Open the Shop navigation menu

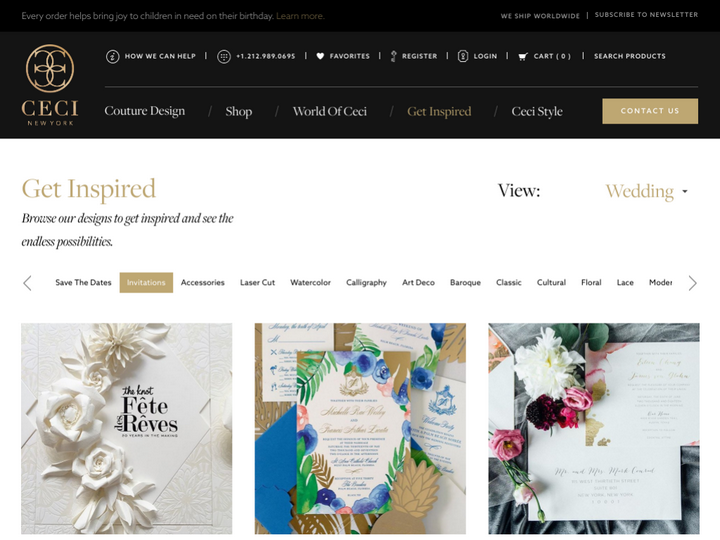pos(239,112)
